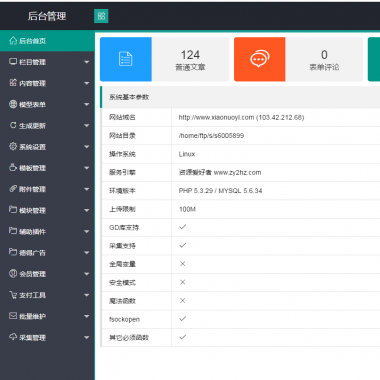Viewport: 380px width, 380px height.
Task: Click the 操作系统 row label
Action: pos(122,154)
